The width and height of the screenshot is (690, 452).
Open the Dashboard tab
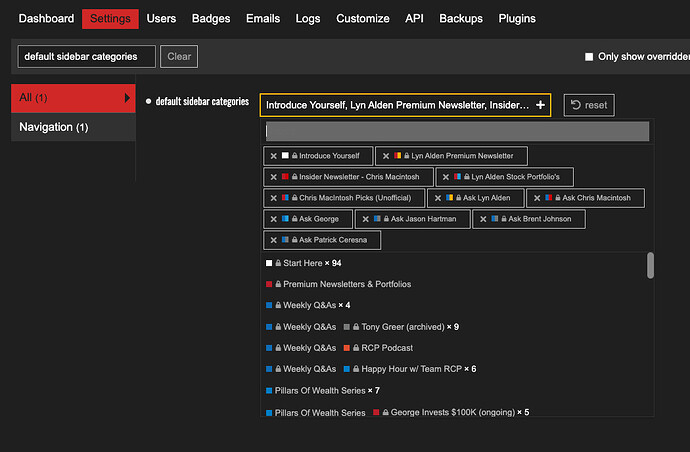coord(46,18)
